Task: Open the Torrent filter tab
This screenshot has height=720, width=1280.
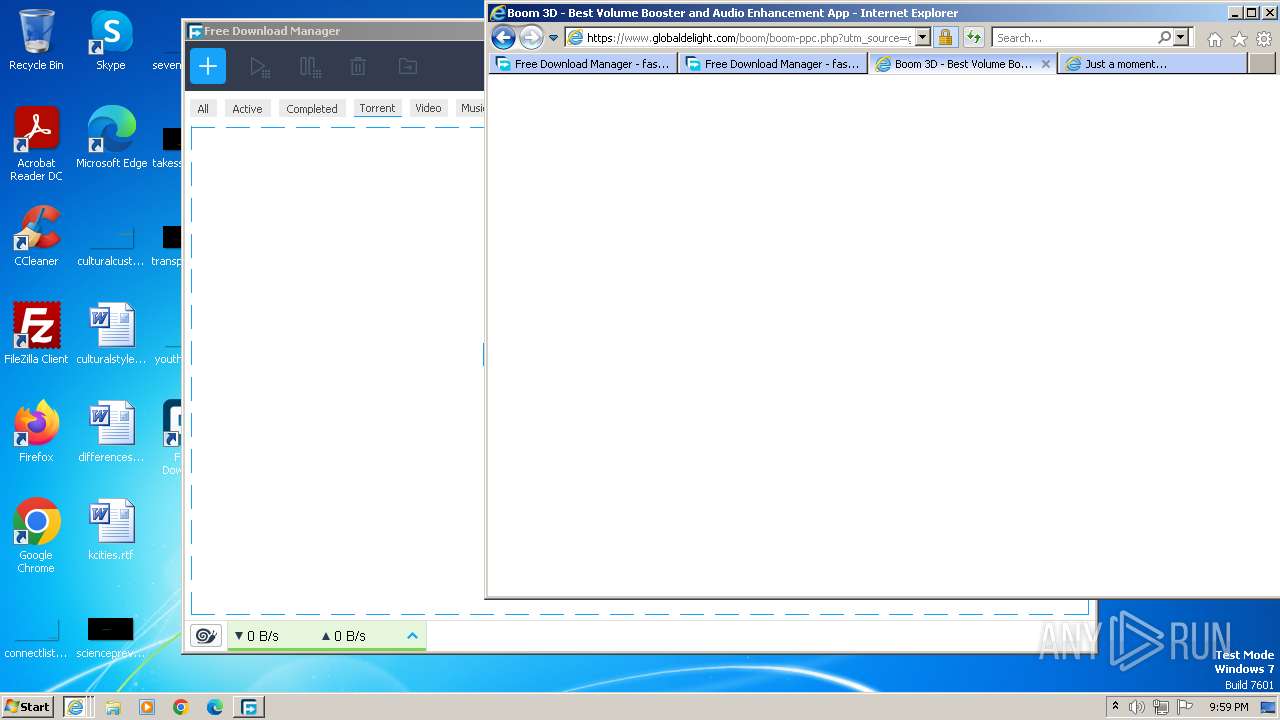Action: (x=377, y=108)
